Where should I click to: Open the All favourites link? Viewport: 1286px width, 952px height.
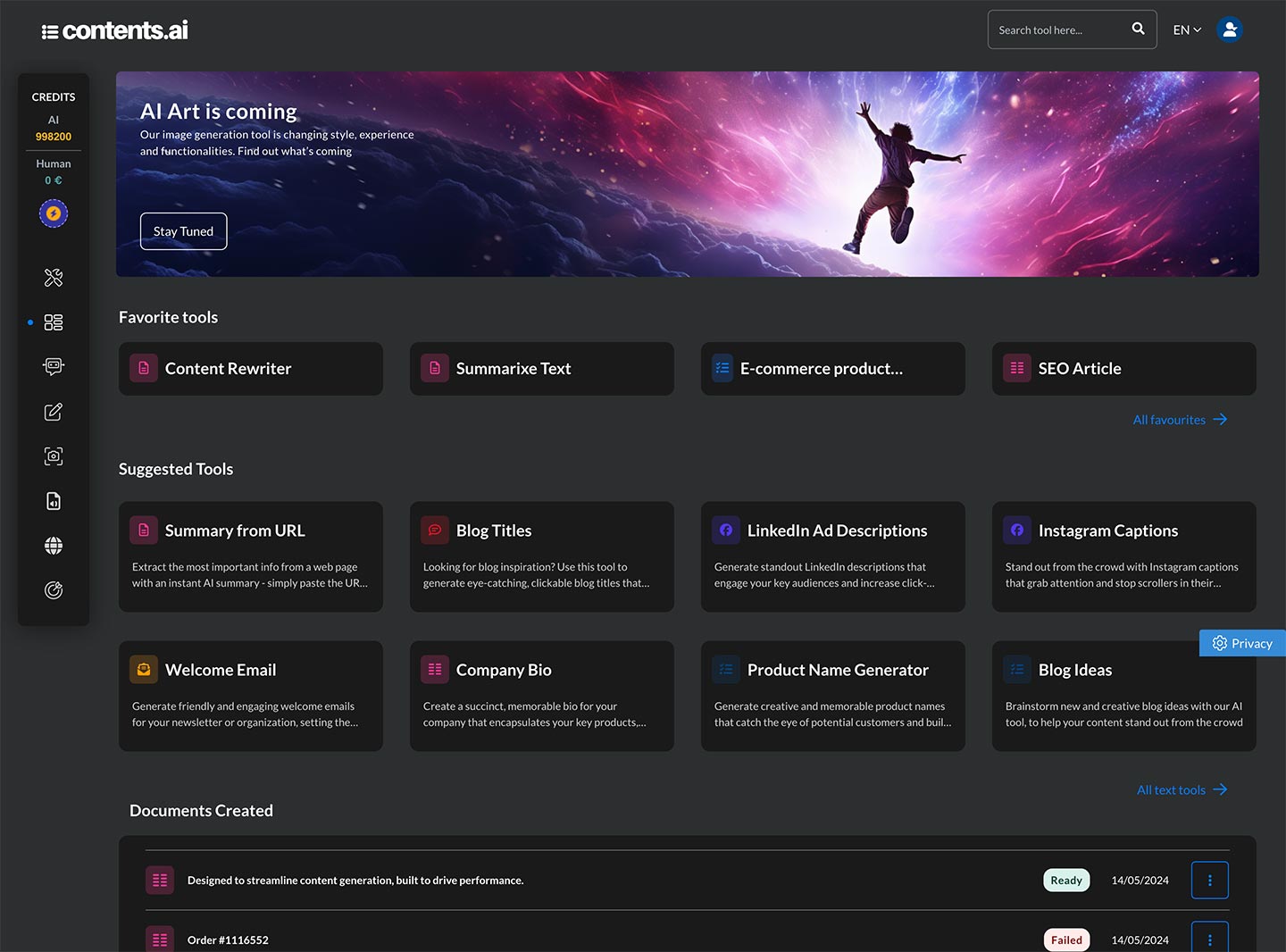1179,420
